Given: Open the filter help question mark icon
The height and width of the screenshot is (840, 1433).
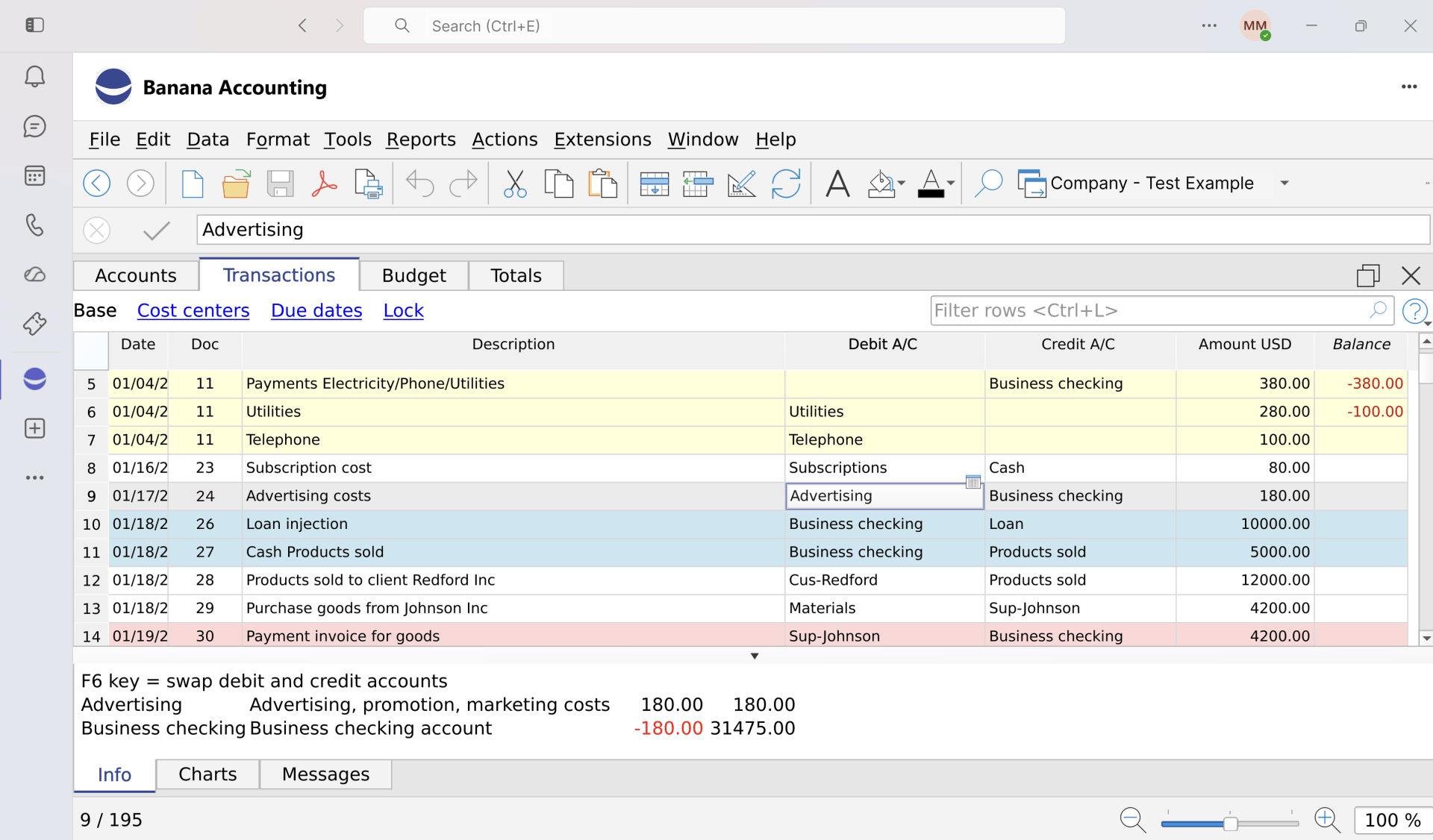Looking at the screenshot, I should pyautogui.click(x=1414, y=311).
